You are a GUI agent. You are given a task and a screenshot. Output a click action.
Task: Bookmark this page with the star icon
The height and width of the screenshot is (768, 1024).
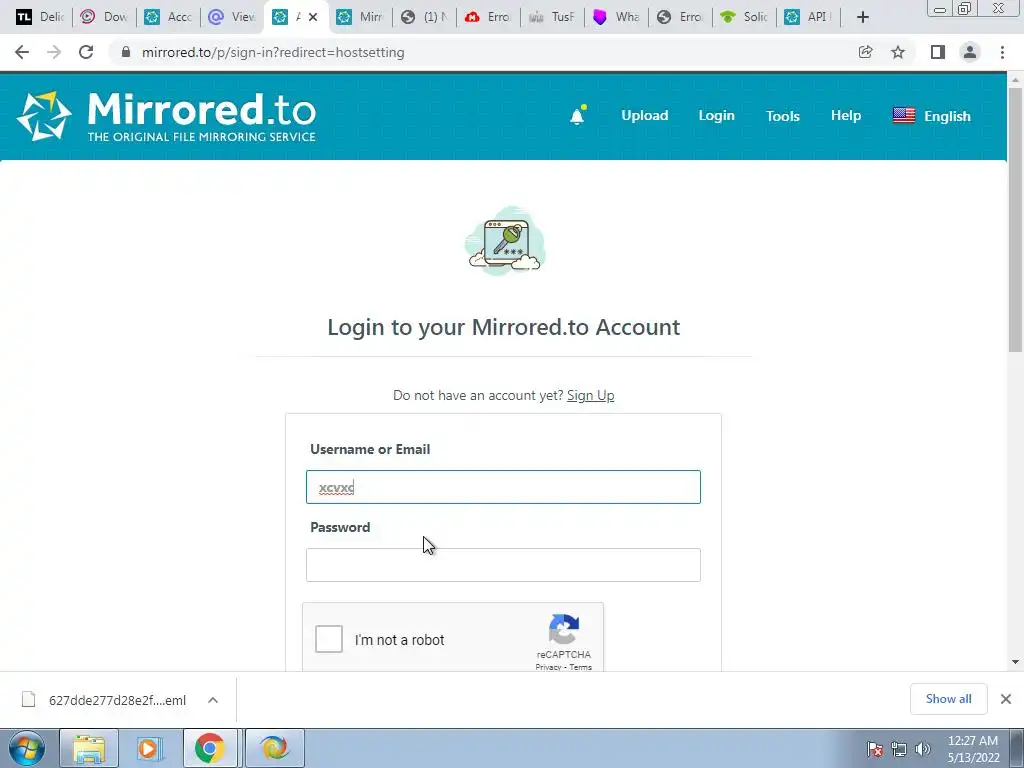pyautogui.click(x=898, y=52)
